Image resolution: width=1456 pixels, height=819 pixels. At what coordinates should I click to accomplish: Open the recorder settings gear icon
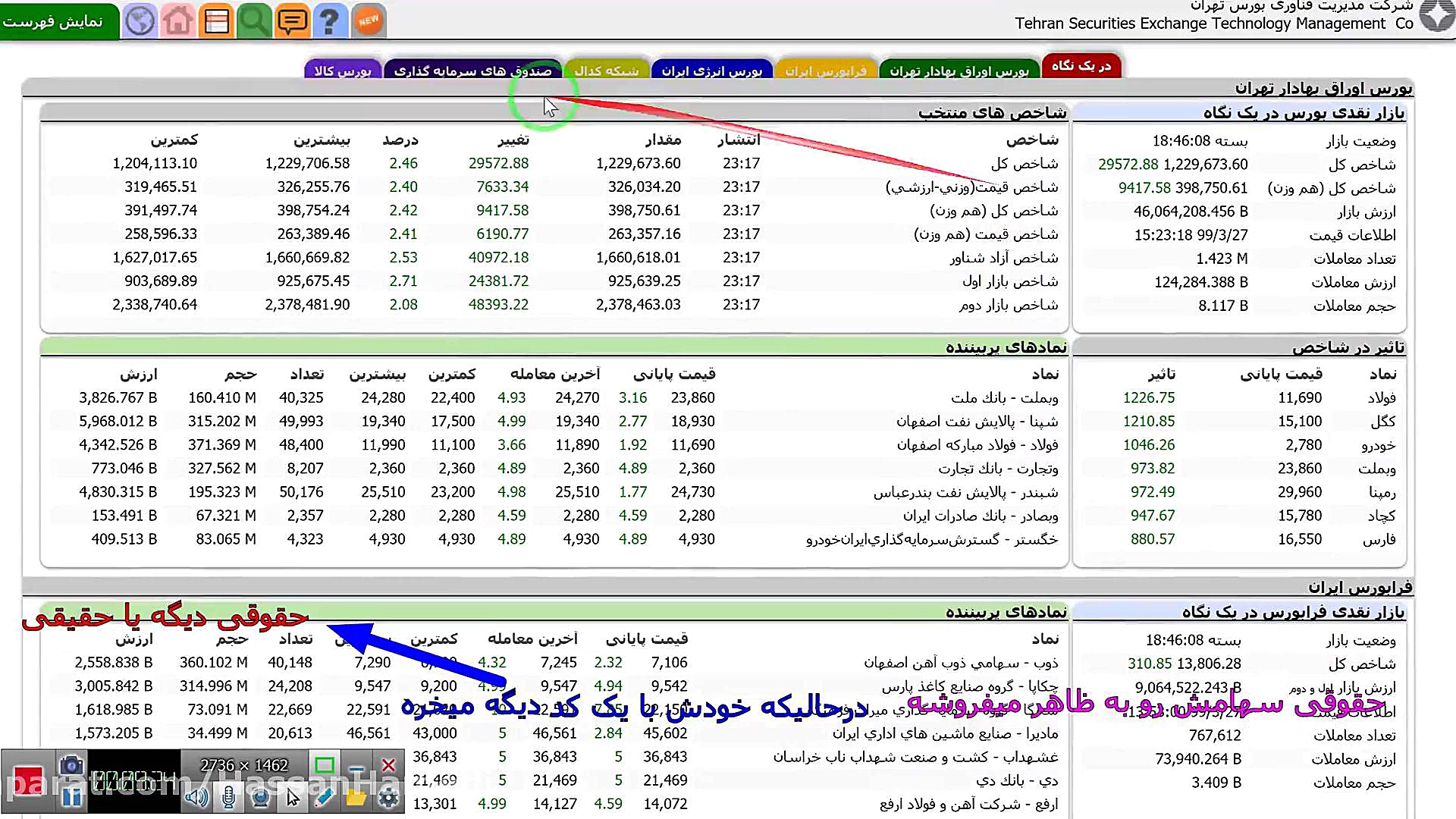coord(390,797)
